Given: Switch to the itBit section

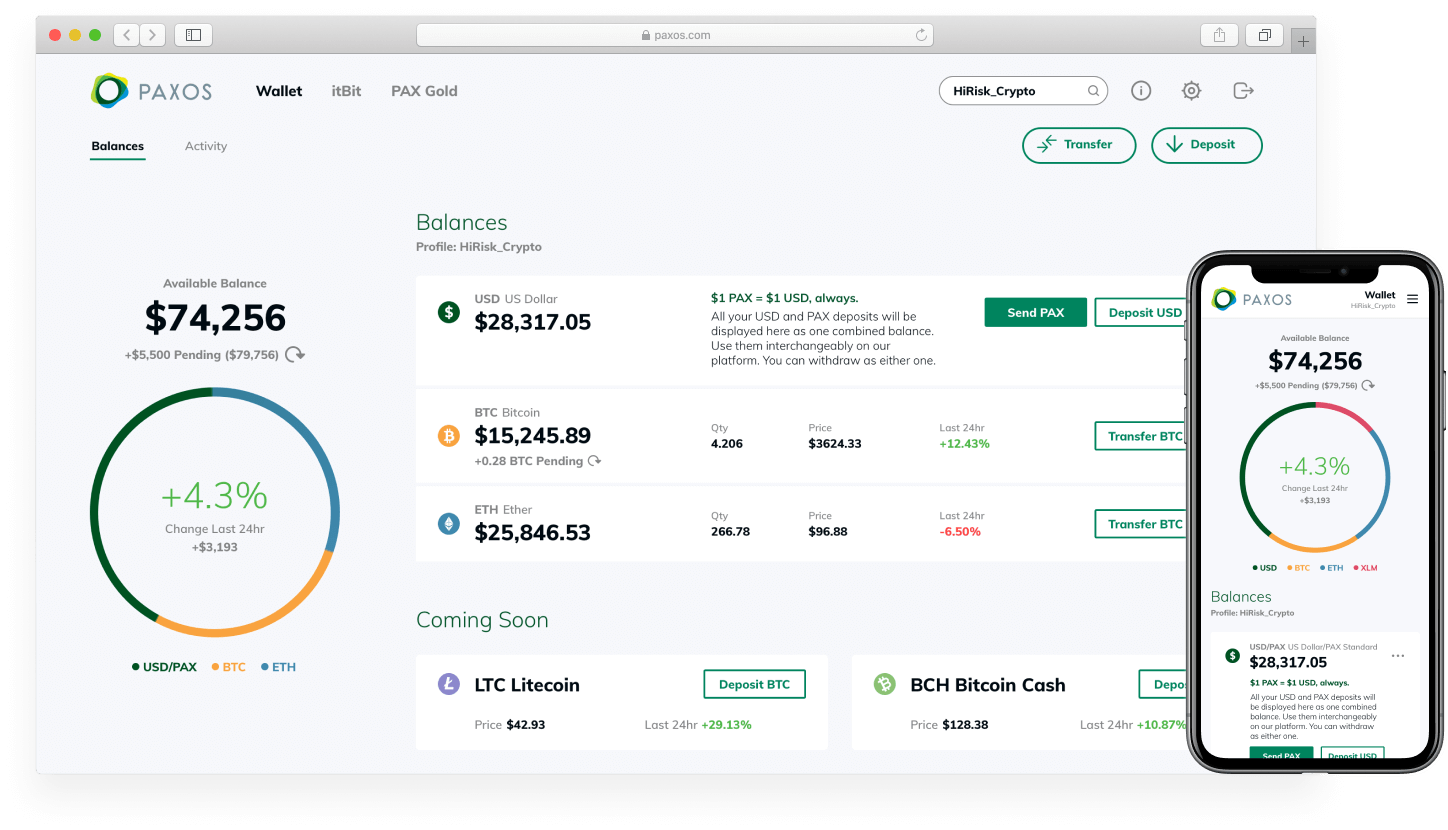Looking at the screenshot, I should coord(346,91).
